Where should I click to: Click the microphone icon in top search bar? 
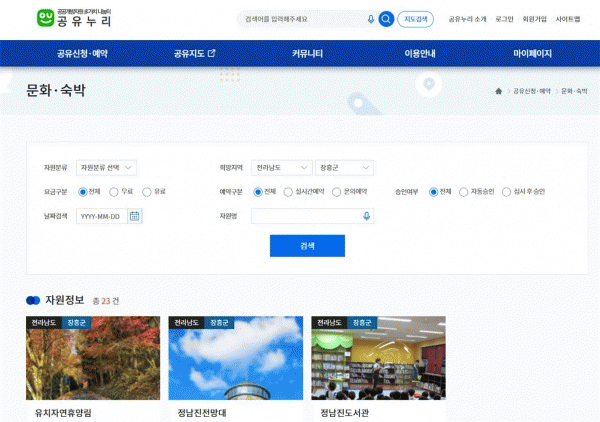[371, 19]
